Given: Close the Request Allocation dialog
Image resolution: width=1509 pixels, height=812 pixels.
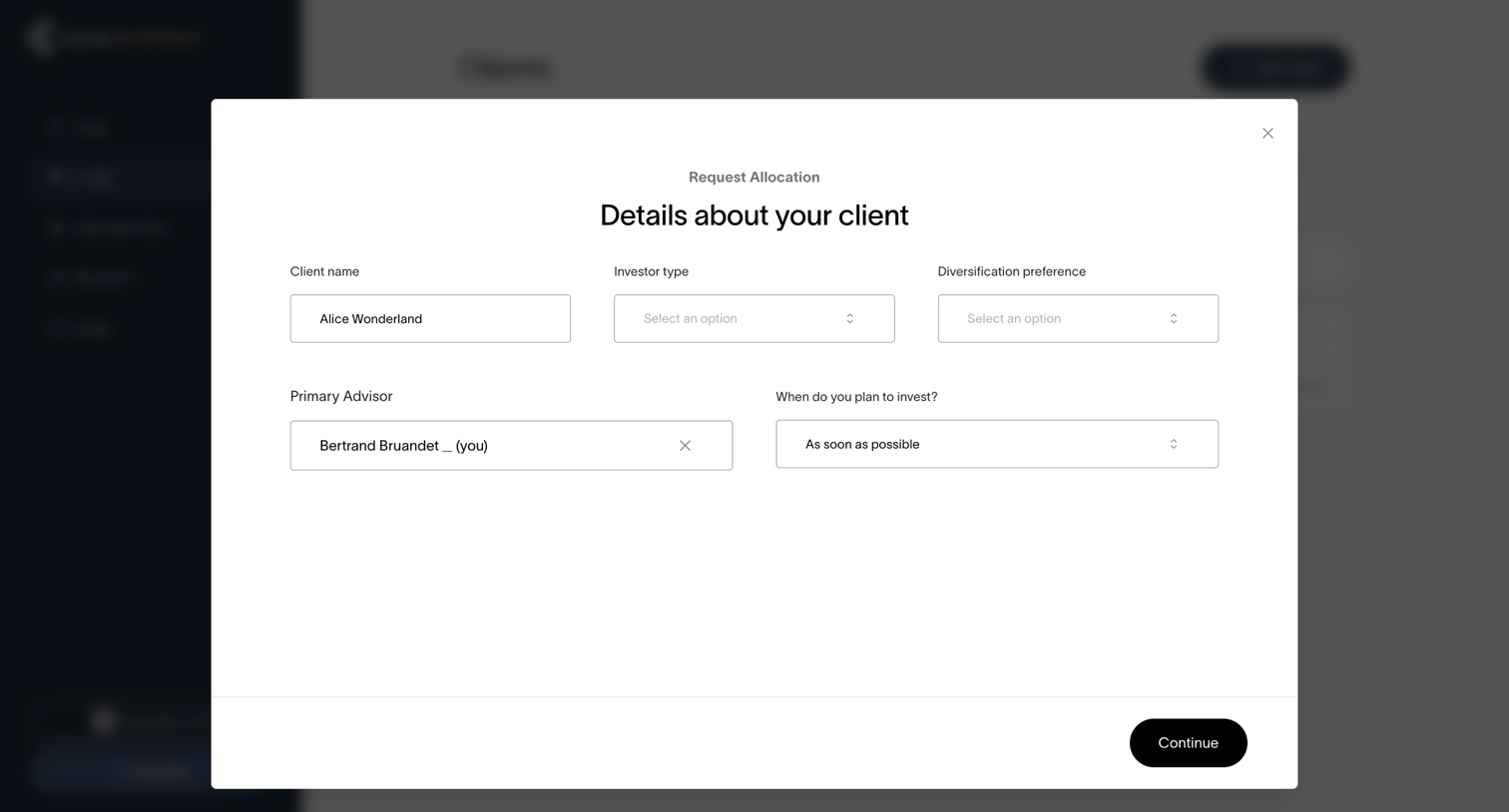Looking at the screenshot, I should point(1267,133).
